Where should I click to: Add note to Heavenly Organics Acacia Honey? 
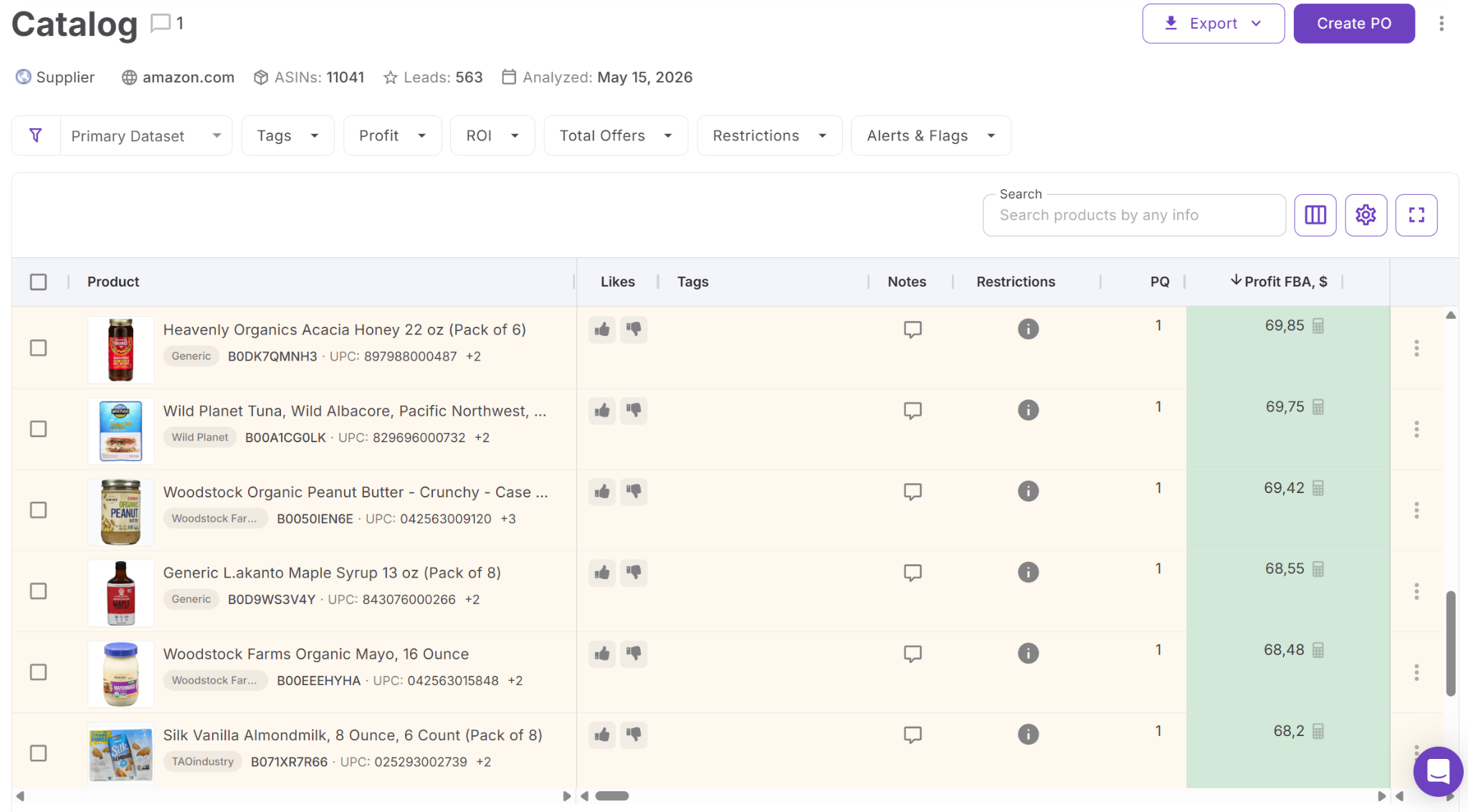pyautogui.click(x=912, y=330)
